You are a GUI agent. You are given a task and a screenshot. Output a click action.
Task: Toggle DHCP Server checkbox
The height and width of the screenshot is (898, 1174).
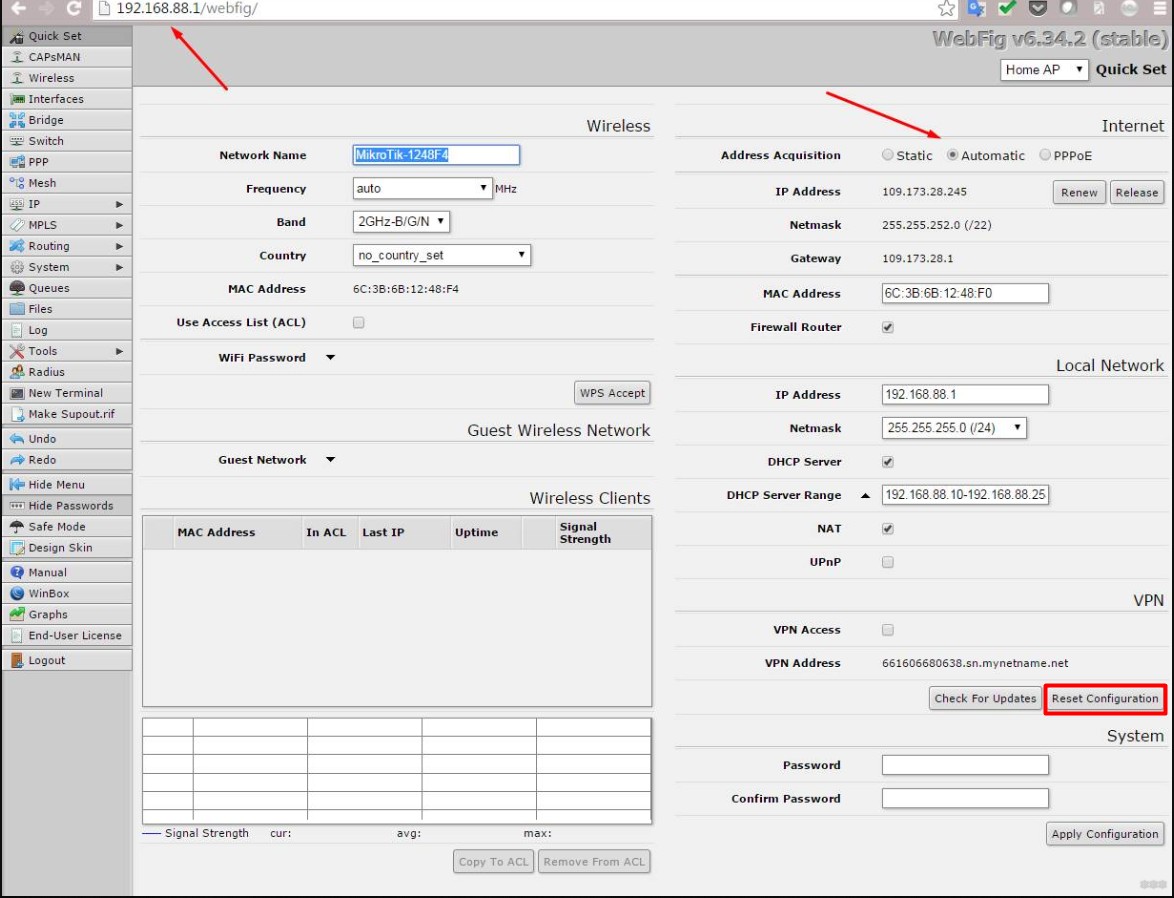tap(887, 462)
